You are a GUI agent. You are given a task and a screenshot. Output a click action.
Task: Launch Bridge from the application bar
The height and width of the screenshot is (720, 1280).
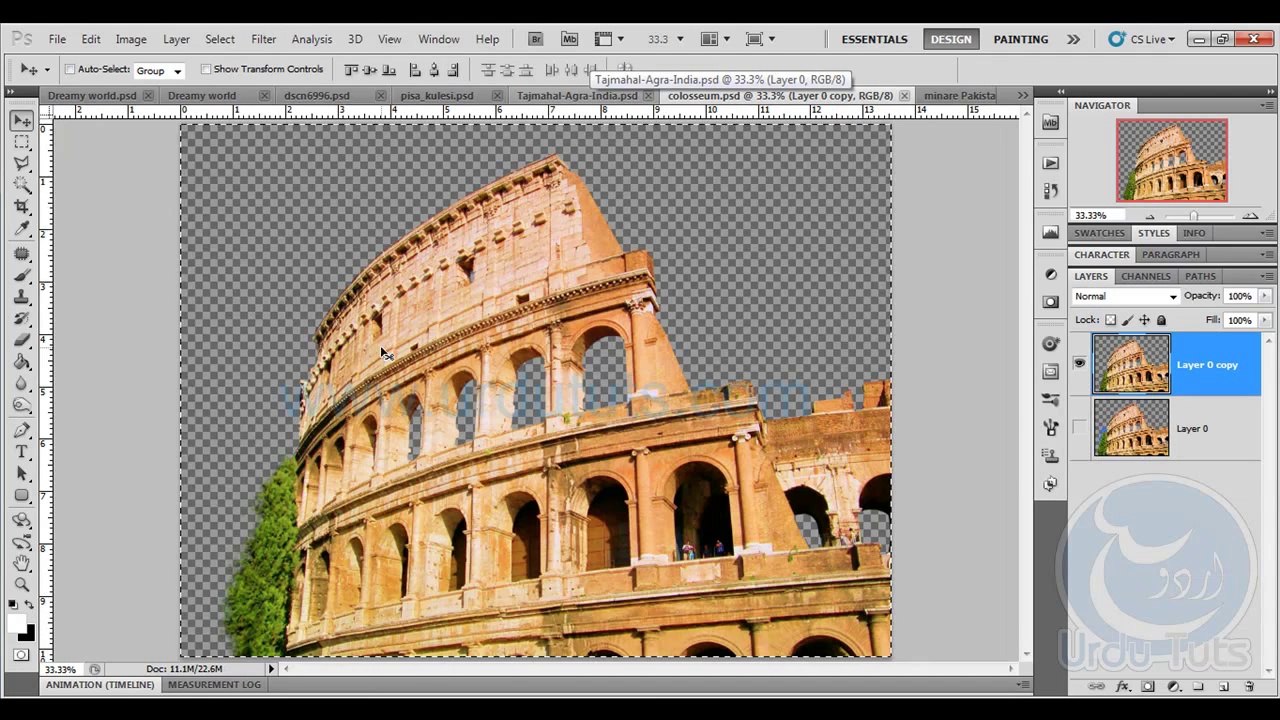click(536, 39)
